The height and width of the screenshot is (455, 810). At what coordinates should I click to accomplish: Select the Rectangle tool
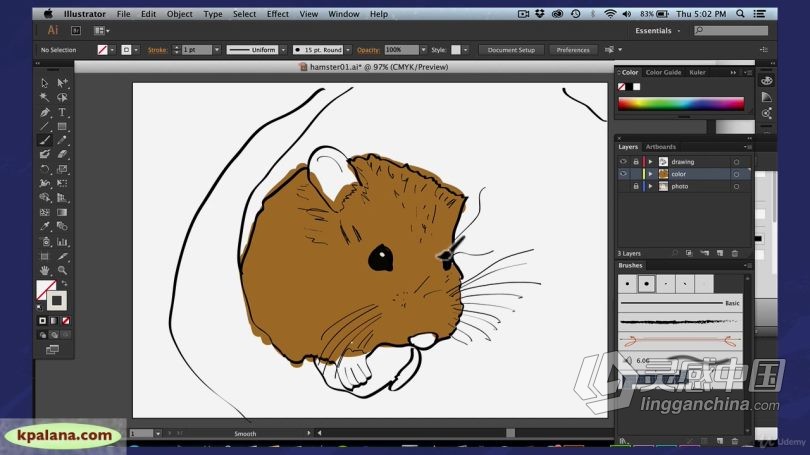click(62, 126)
